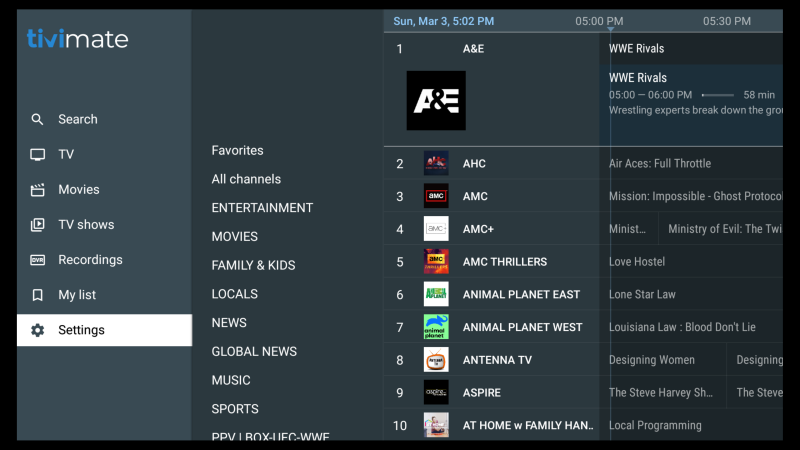Screen dimensions: 800x450
Task: Open the TV section label
Action: click(x=66, y=155)
